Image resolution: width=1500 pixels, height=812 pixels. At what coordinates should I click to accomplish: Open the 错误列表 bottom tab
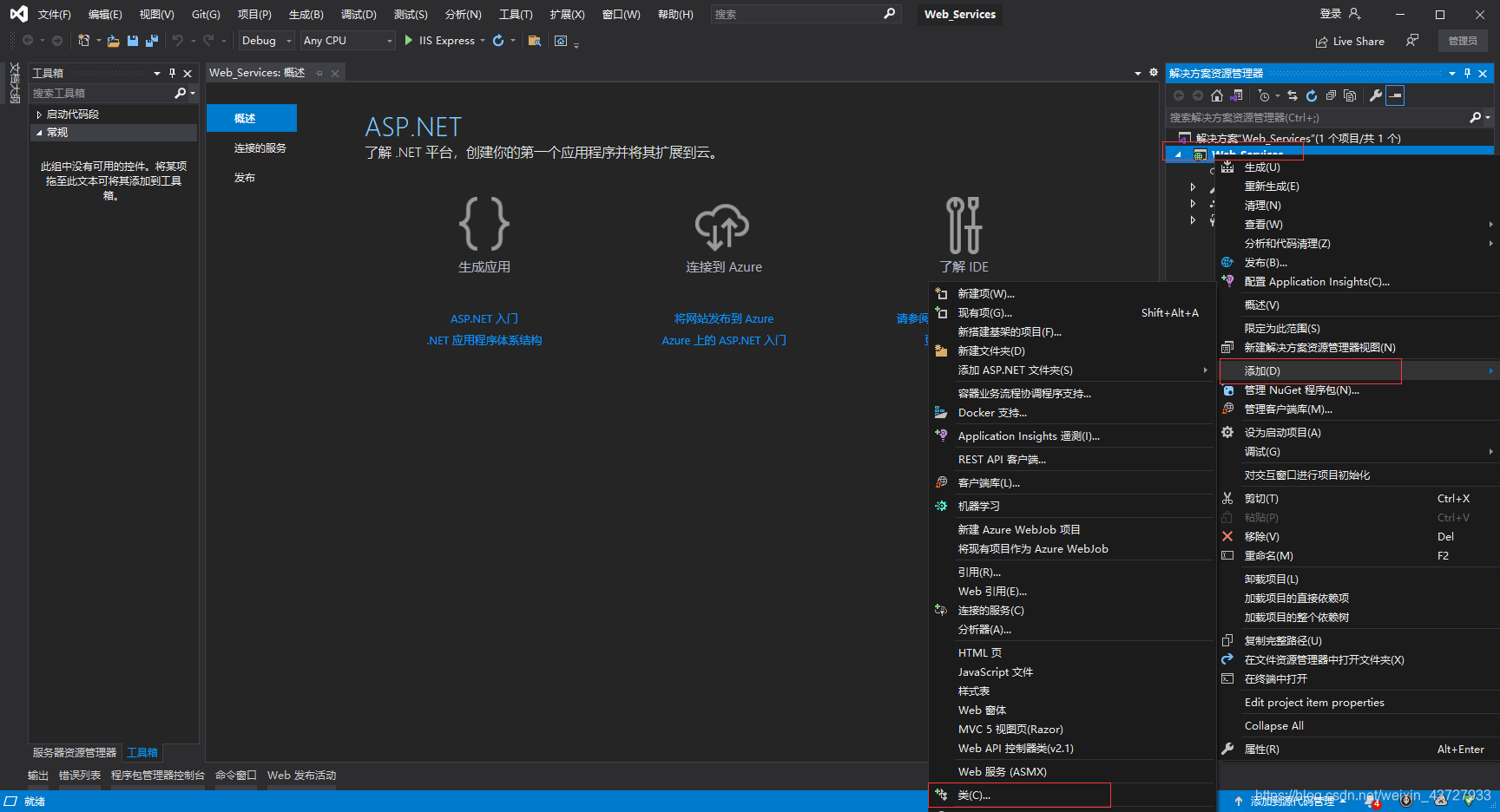(80, 775)
